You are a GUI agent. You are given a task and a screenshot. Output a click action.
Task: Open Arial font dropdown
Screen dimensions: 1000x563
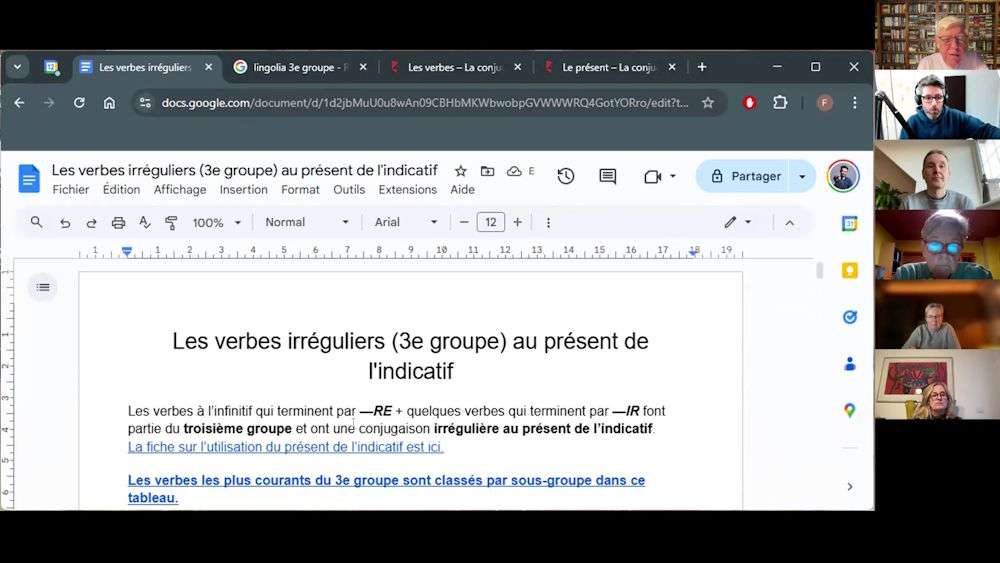coord(406,222)
